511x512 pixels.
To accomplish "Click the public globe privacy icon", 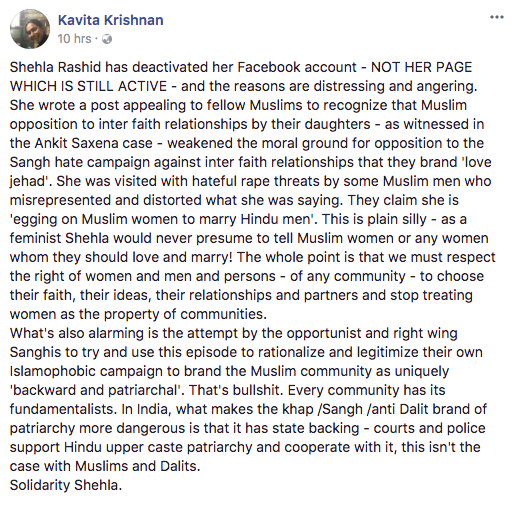I will pyautogui.click(x=107, y=39).
